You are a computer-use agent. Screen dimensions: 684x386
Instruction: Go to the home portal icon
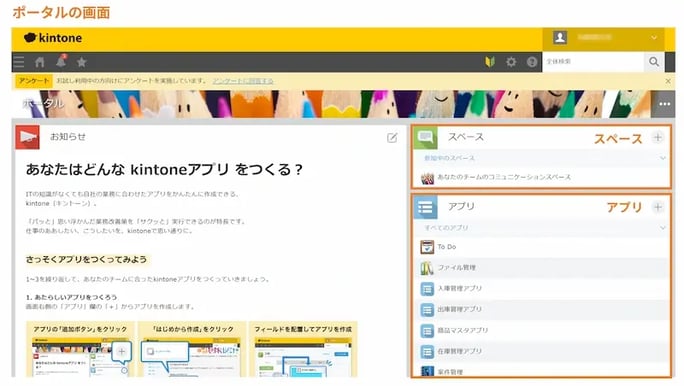40,62
